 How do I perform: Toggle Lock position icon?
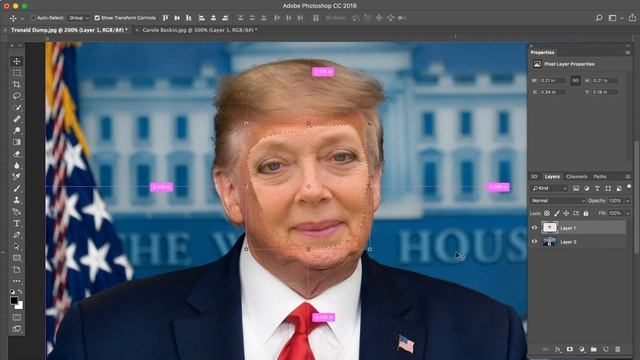pyautogui.click(x=566, y=213)
